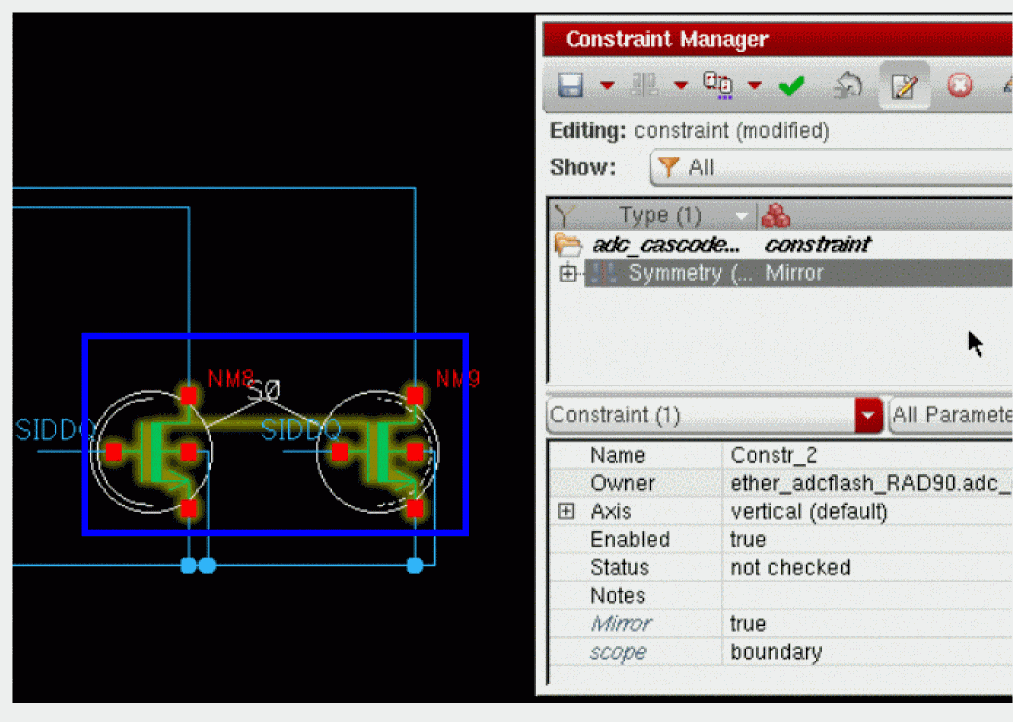Select the adc_cascode constraint folder row
The height and width of the screenshot is (722, 1013).
click(x=782, y=245)
